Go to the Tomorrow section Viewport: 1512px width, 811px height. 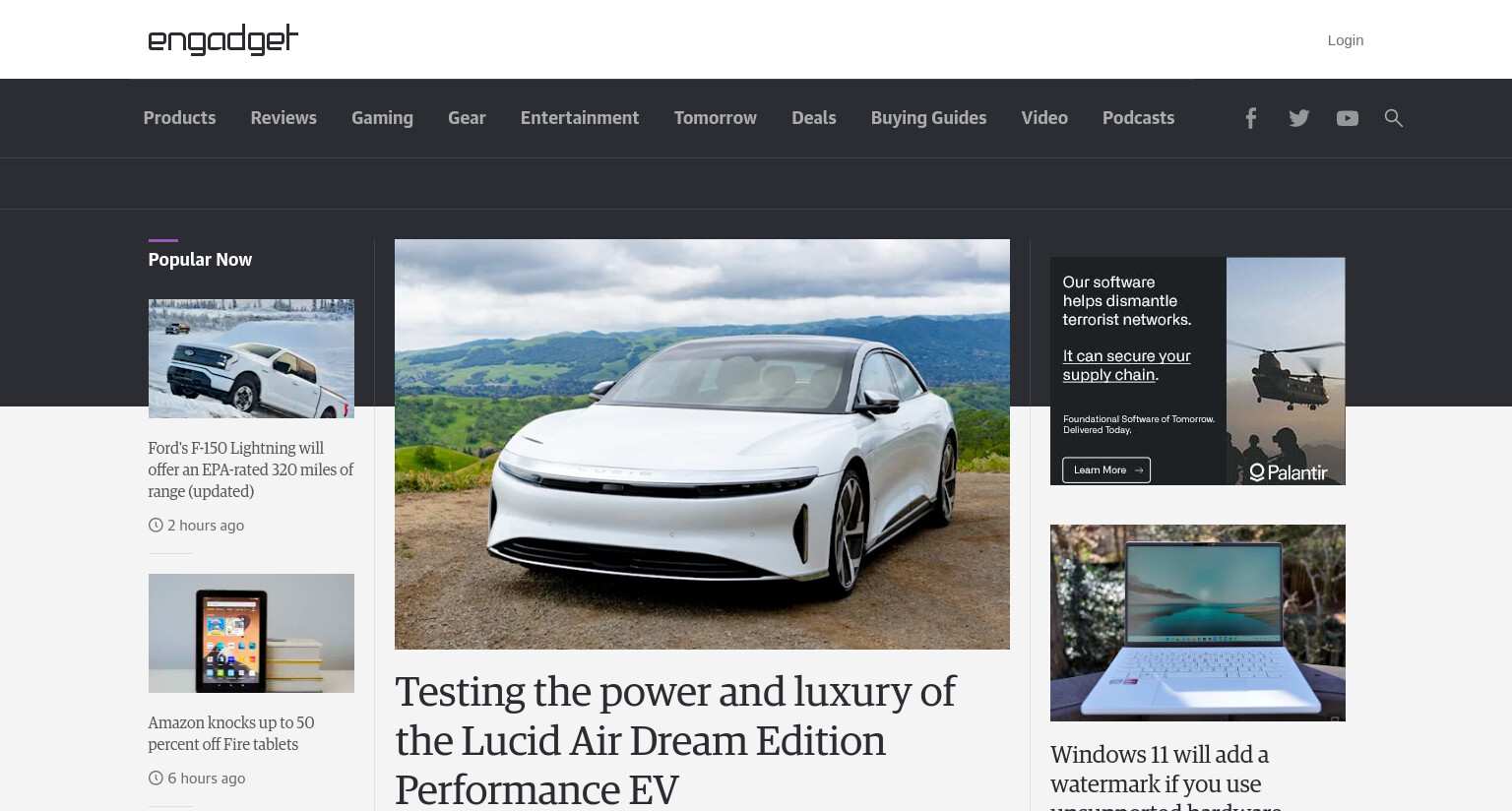[716, 118]
